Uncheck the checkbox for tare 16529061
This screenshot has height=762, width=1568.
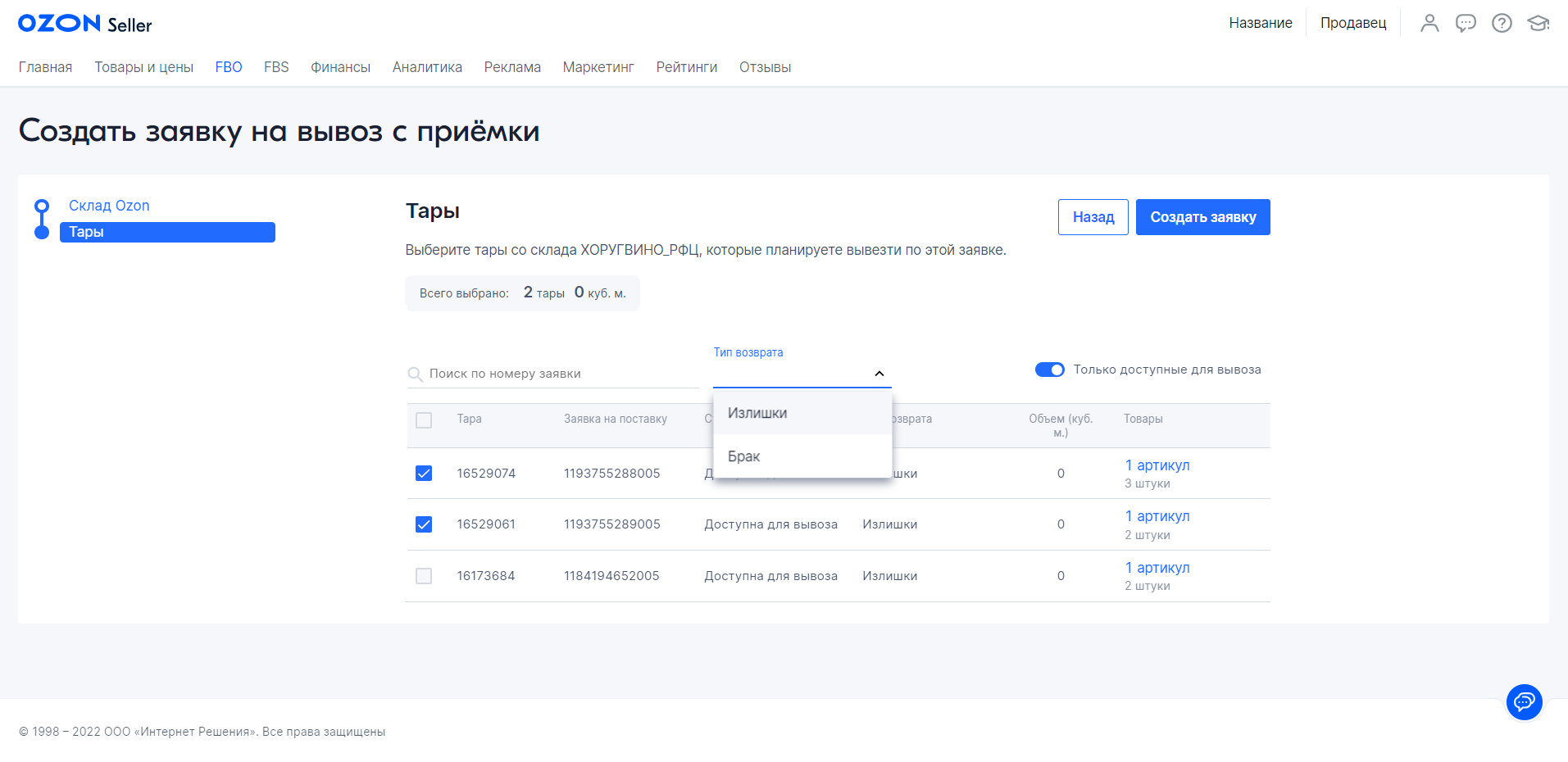[x=424, y=524]
